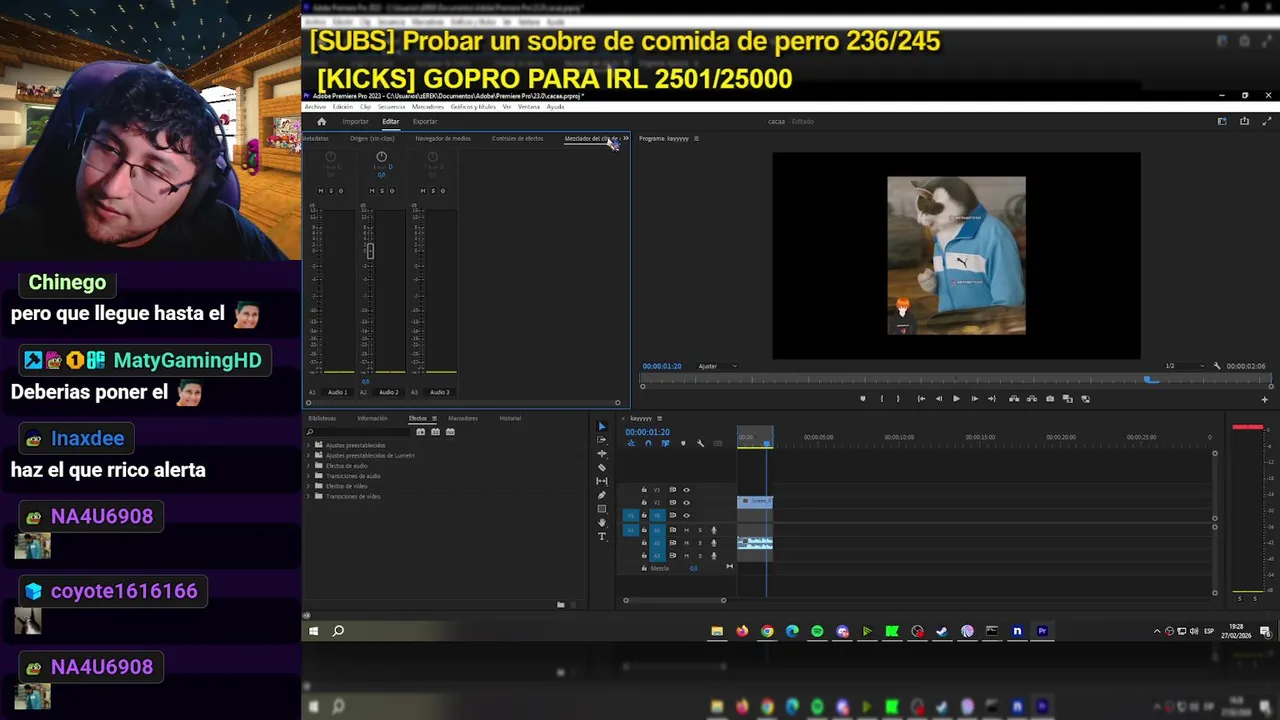Mute track A1 in timeline
Screen dimensions: 1280x720
pos(686,530)
